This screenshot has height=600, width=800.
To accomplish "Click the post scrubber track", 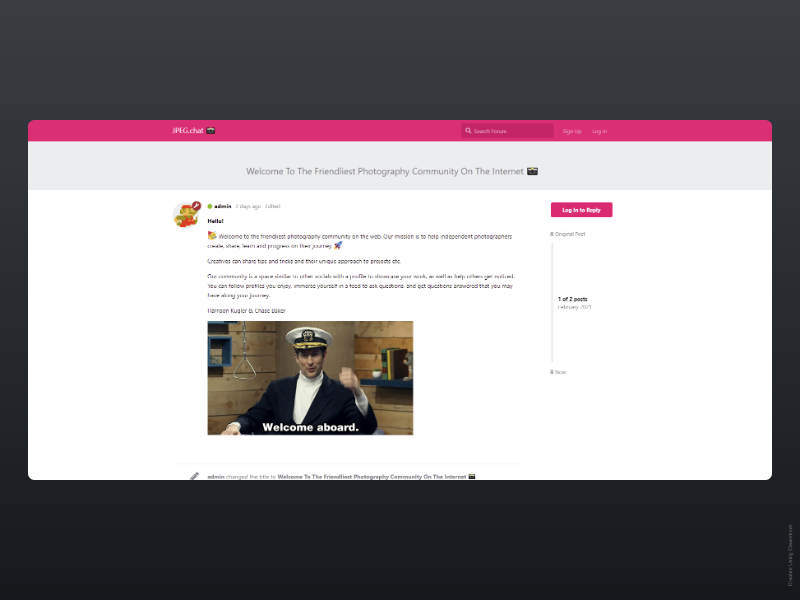I will point(552,303).
